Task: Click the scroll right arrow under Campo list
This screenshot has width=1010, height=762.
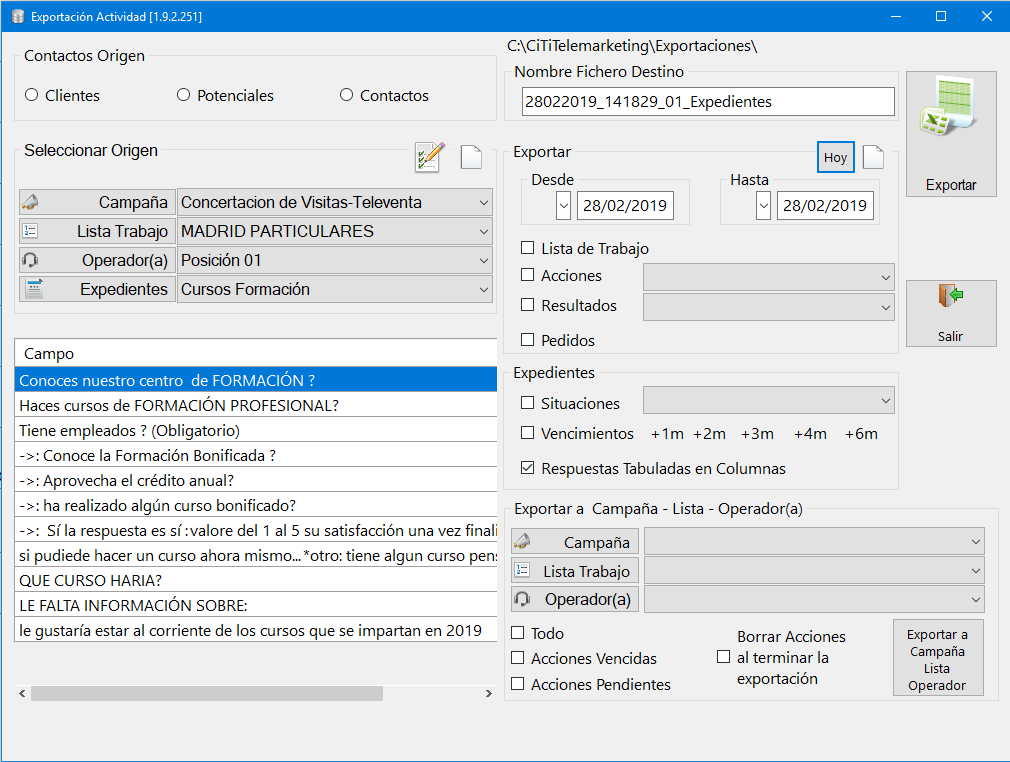Action: point(489,693)
